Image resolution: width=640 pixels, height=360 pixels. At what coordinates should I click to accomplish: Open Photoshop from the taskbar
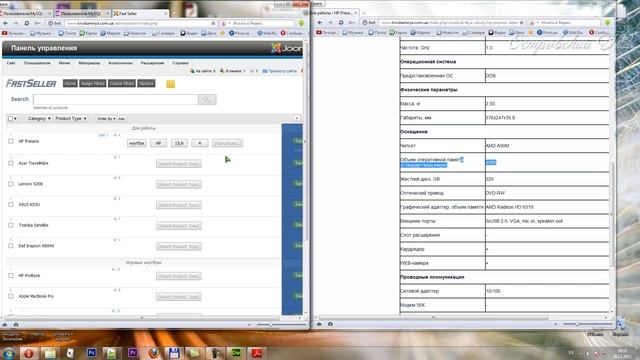pyautogui.click(x=91, y=353)
